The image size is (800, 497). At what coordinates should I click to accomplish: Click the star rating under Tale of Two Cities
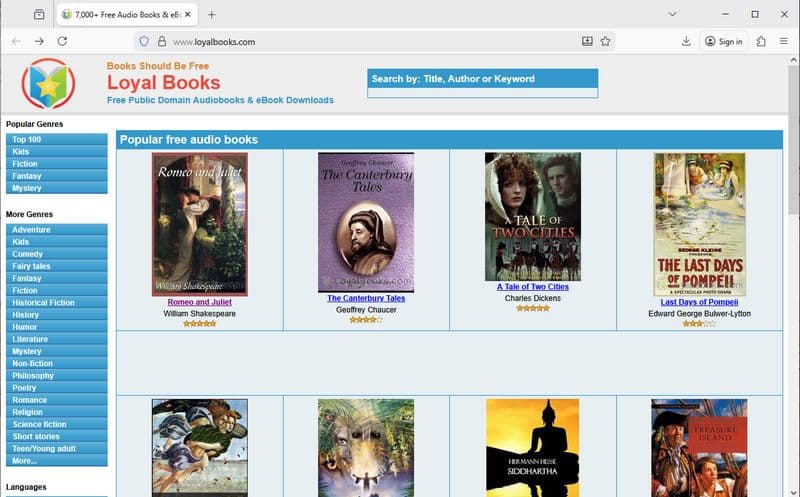point(533,308)
